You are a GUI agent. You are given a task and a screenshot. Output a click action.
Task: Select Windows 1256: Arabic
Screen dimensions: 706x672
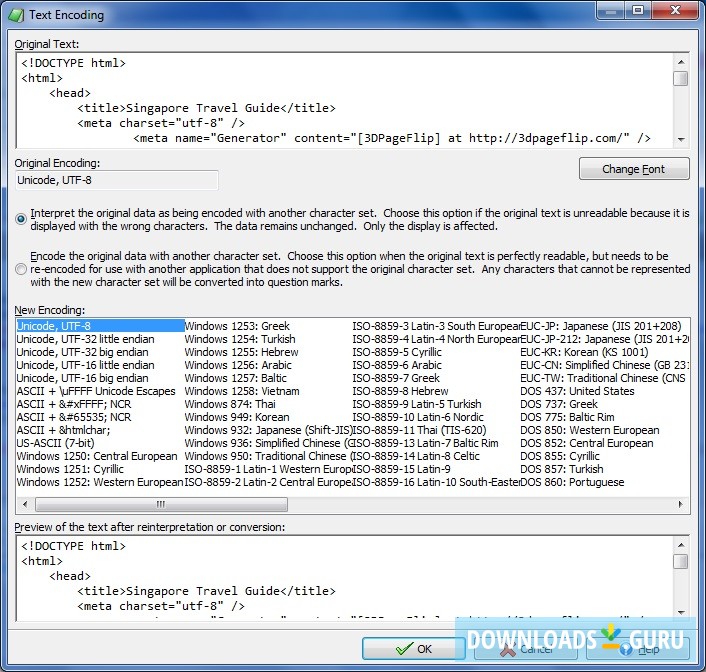(x=238, y=365)
